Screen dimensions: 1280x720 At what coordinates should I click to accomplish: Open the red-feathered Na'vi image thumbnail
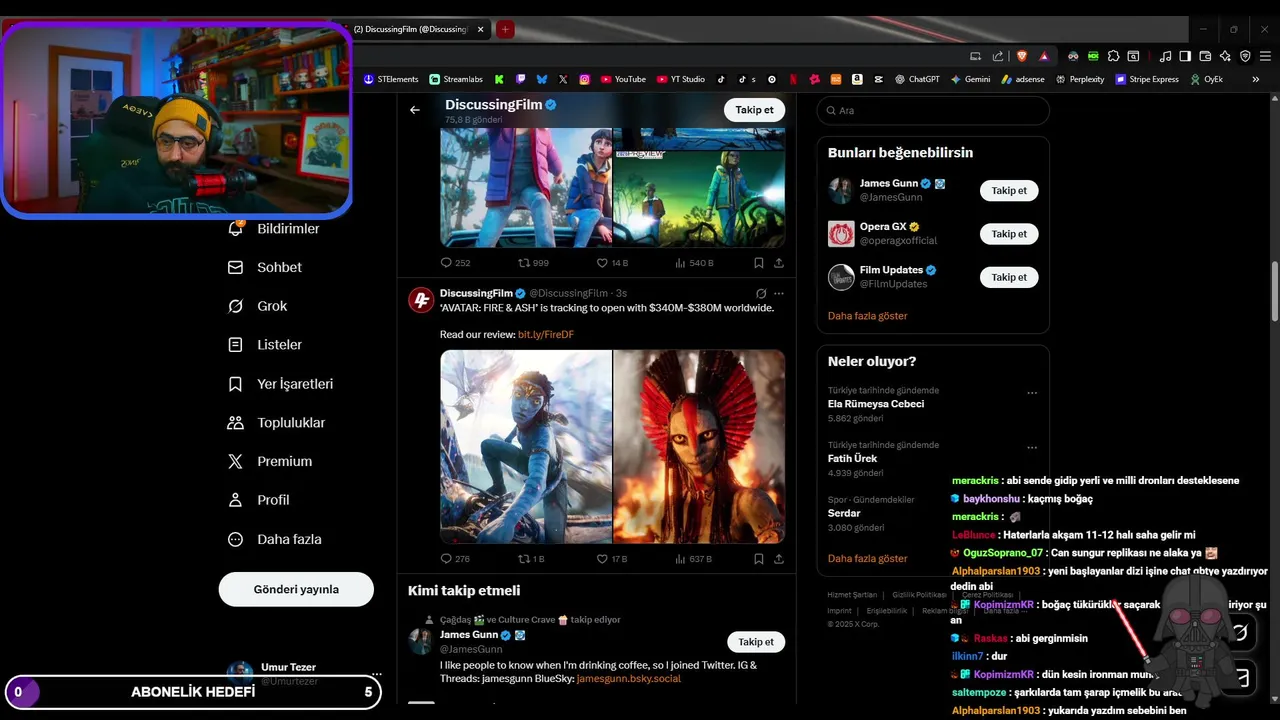tap(699, 446)
